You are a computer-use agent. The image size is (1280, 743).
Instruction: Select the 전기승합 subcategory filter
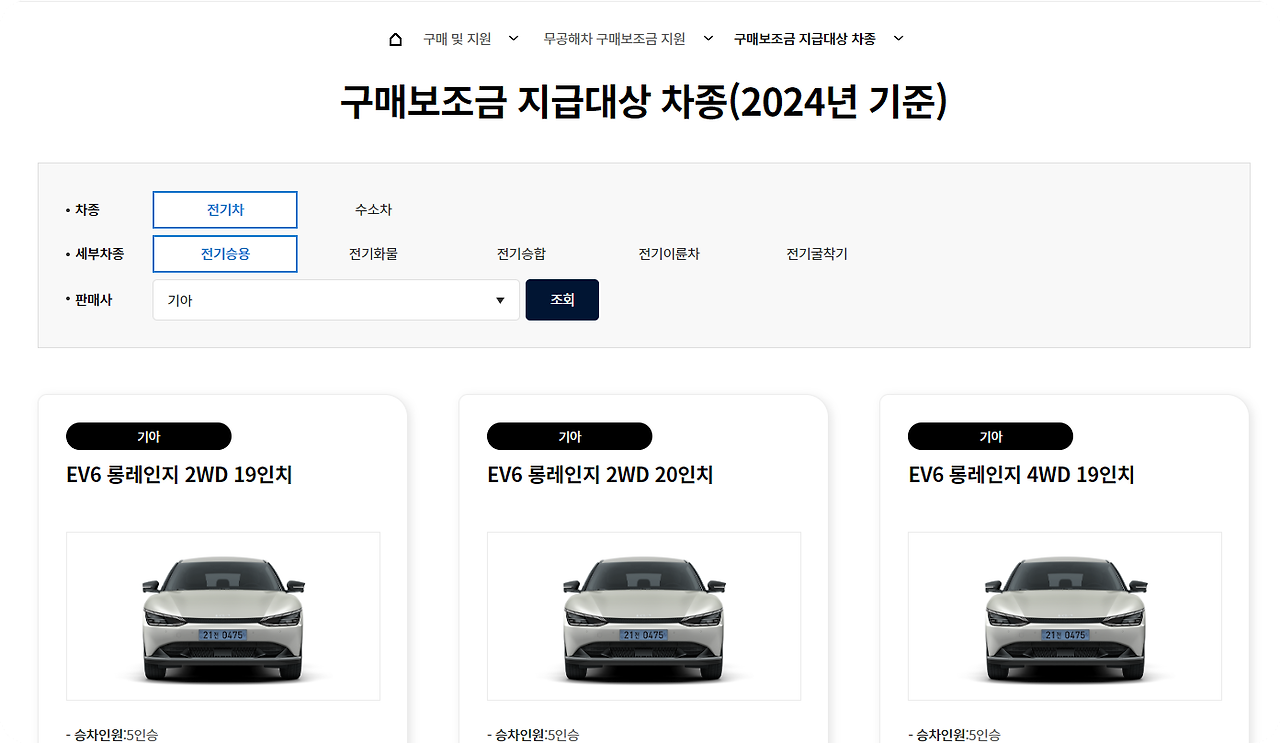[x=521, y=254]
